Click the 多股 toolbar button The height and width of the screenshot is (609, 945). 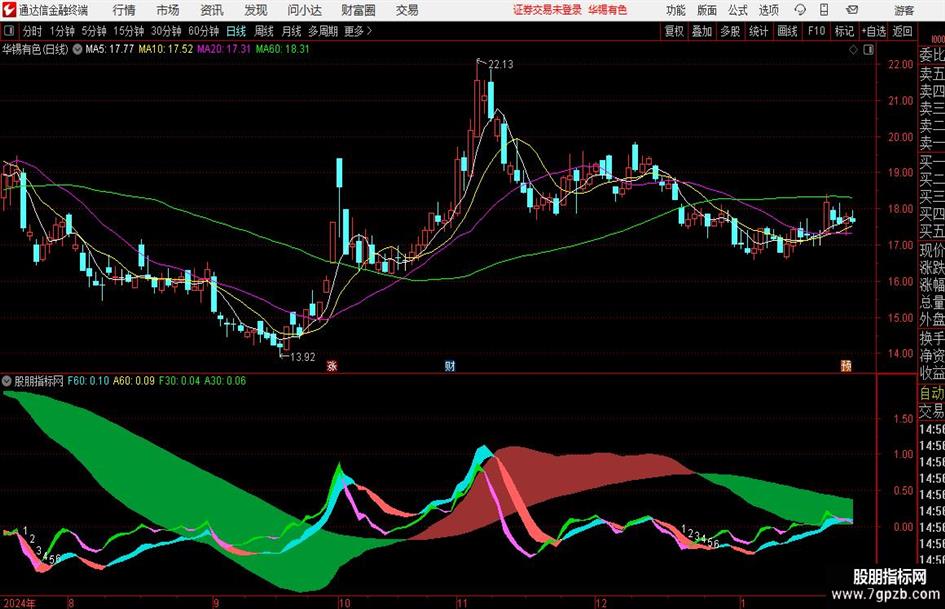coord(730,31)
